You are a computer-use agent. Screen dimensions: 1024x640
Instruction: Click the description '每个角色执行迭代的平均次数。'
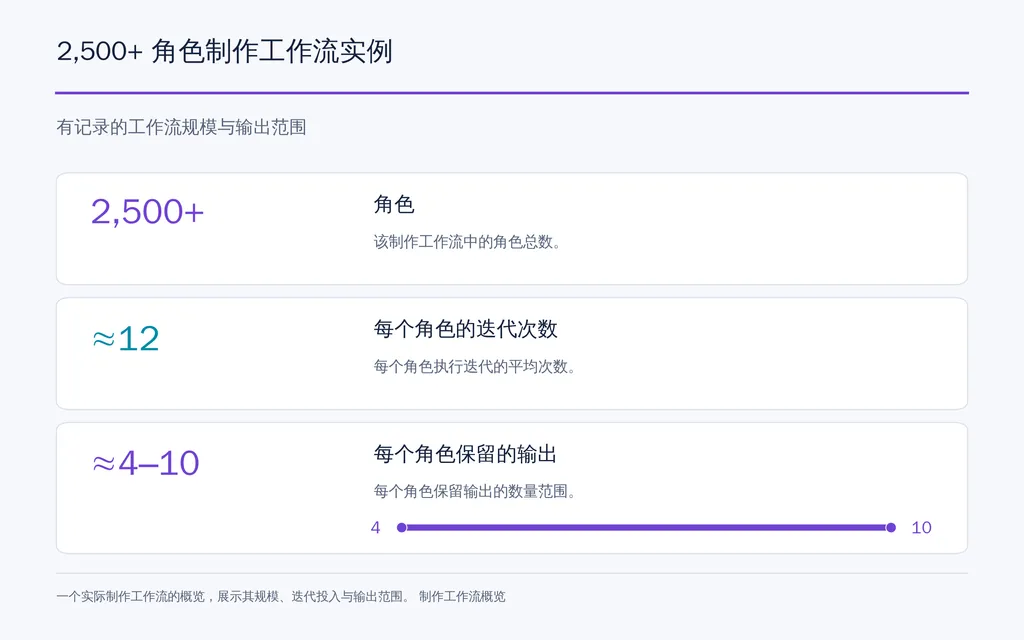[474, 366]
